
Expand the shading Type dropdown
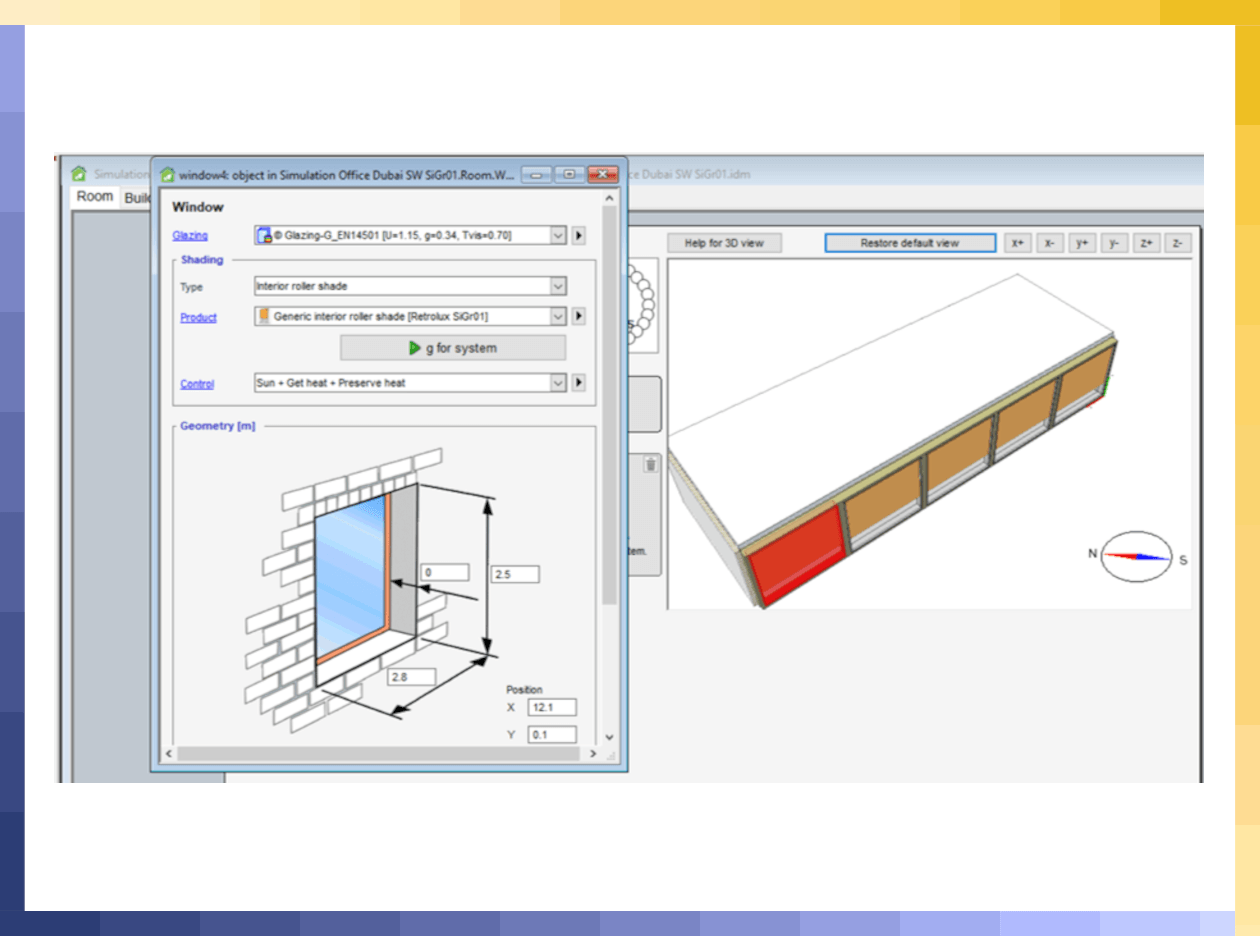[x=558, y=286]
